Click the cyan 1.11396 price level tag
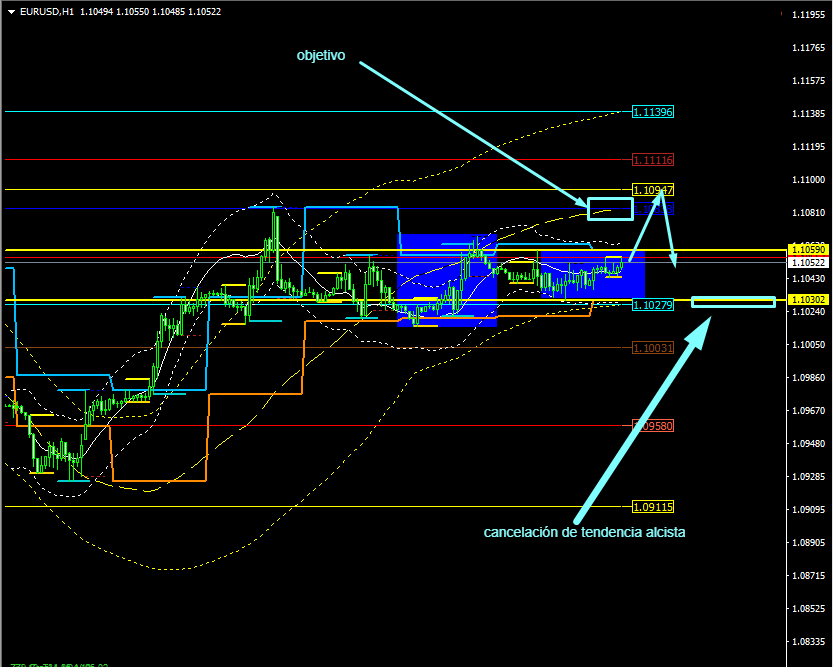833x667 pixels. pos(652,112)
